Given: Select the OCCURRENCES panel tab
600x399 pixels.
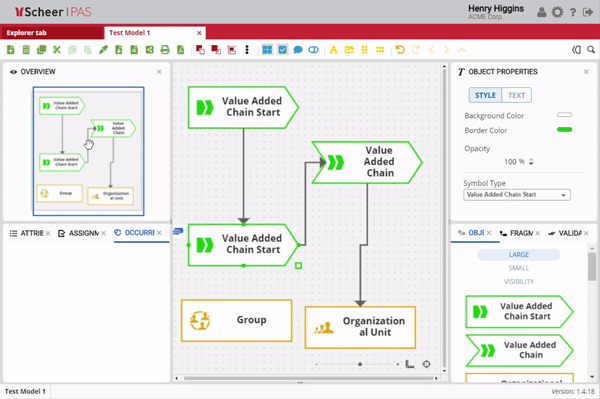Looking at the screenshot, I should click(135, 233).
